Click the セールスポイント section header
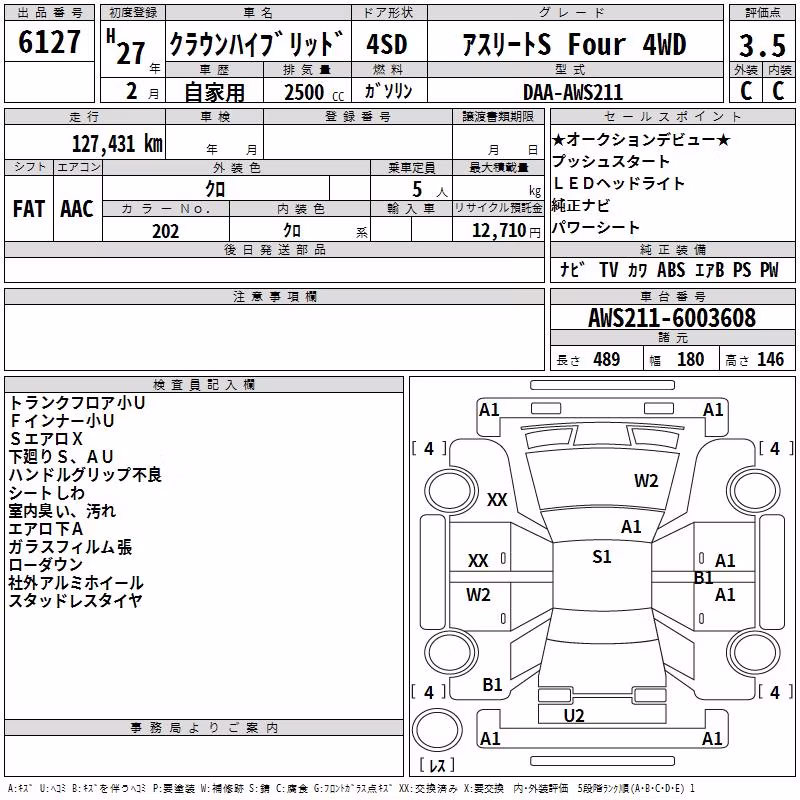The height and width of the screenshot is (800, 800). (x=672, y=116)
